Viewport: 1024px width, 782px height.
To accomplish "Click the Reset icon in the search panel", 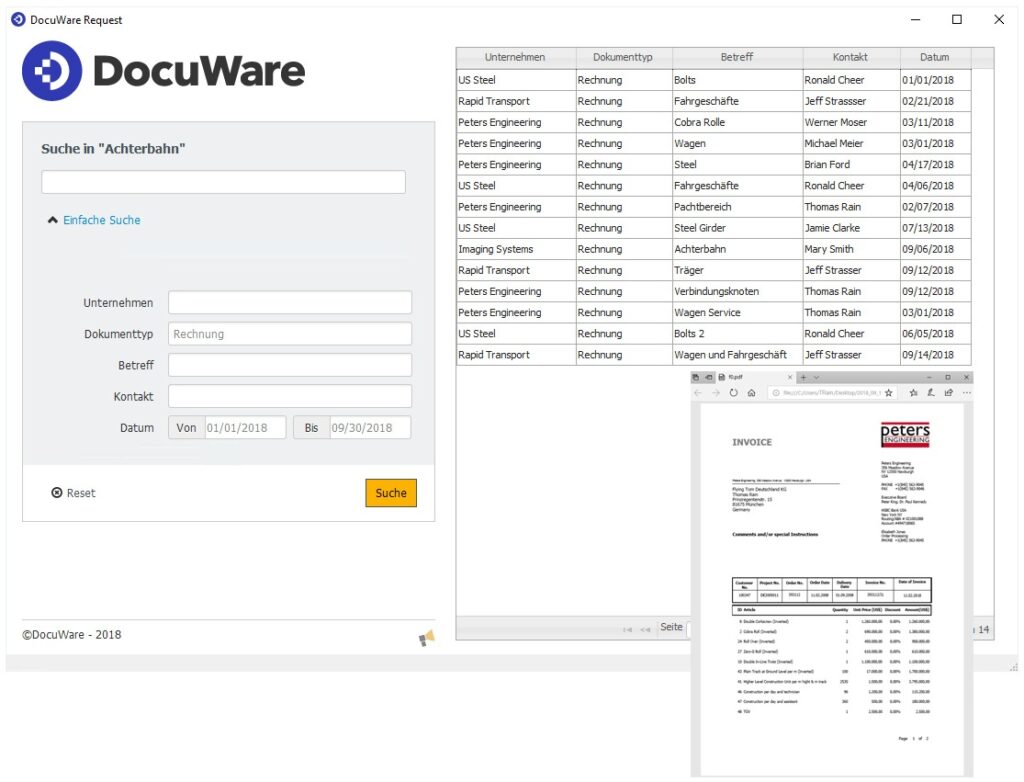I will coord(57,493).
